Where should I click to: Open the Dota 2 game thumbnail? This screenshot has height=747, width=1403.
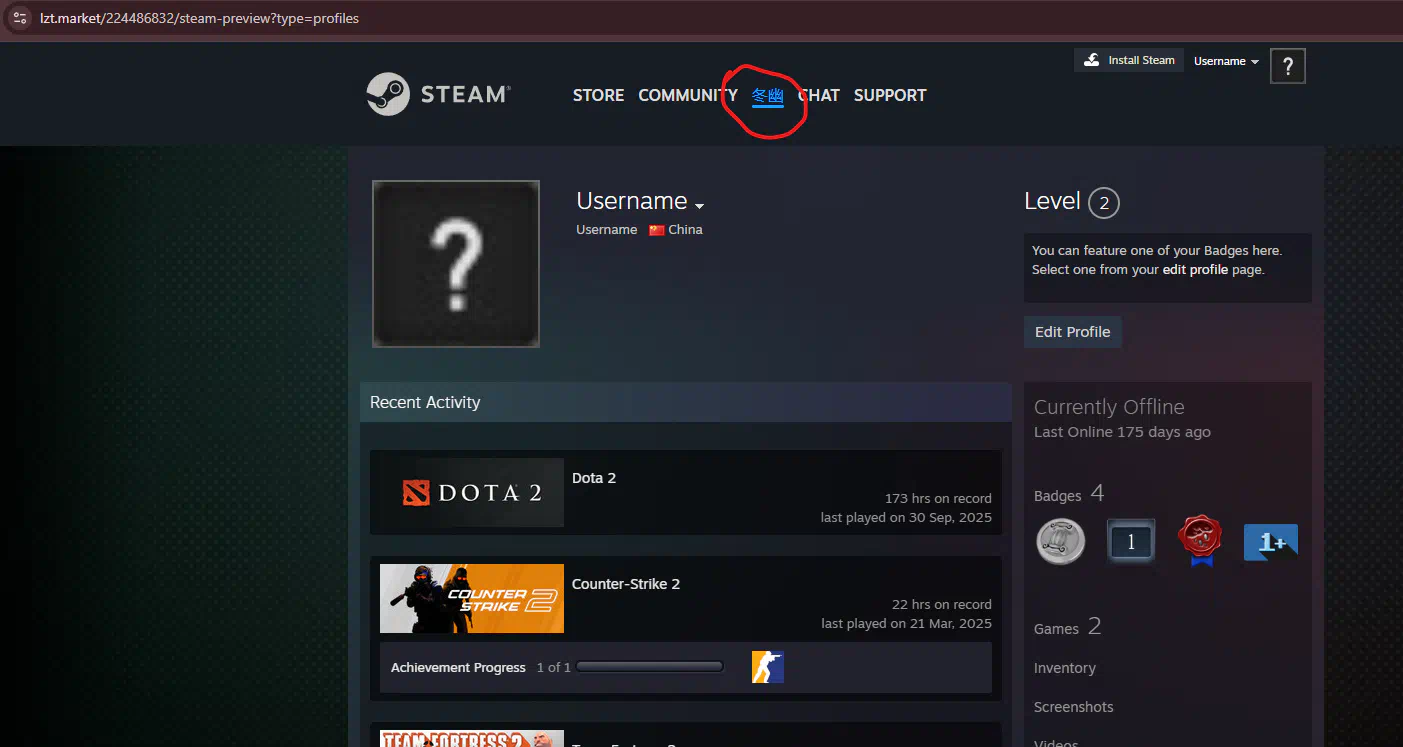(x=471, y=492)
